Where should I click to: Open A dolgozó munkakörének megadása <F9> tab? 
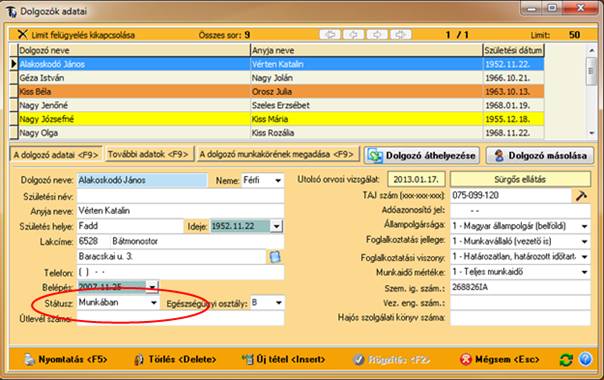tap(277, 154)
